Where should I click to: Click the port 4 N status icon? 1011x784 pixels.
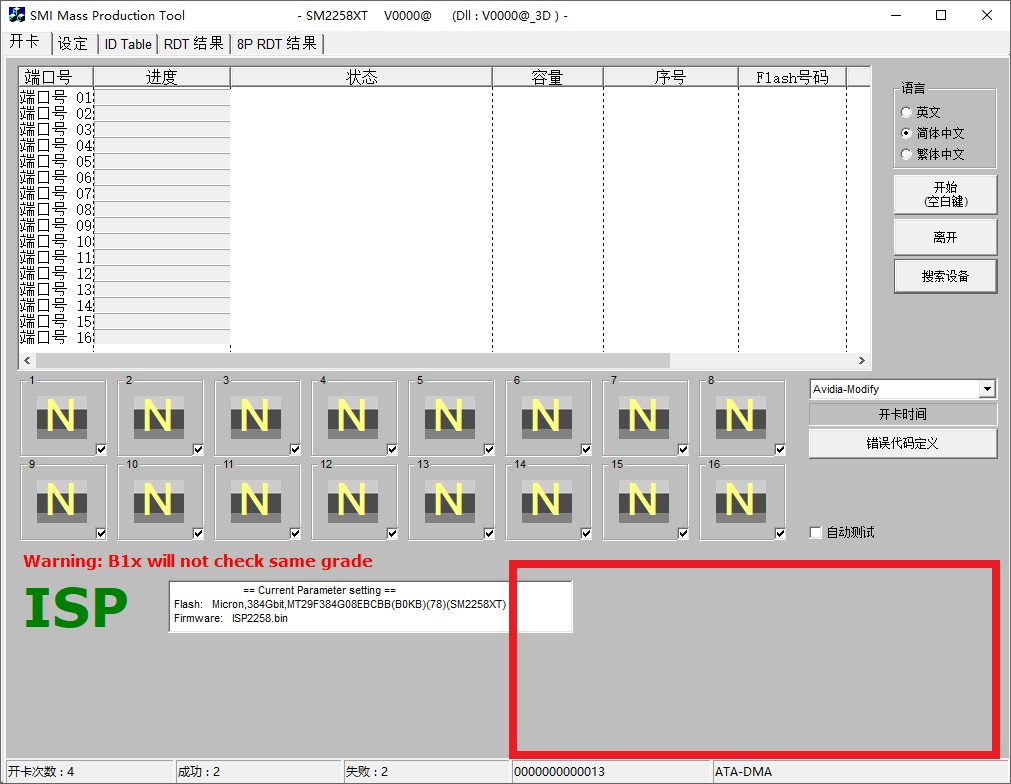[x=352, y=416]
